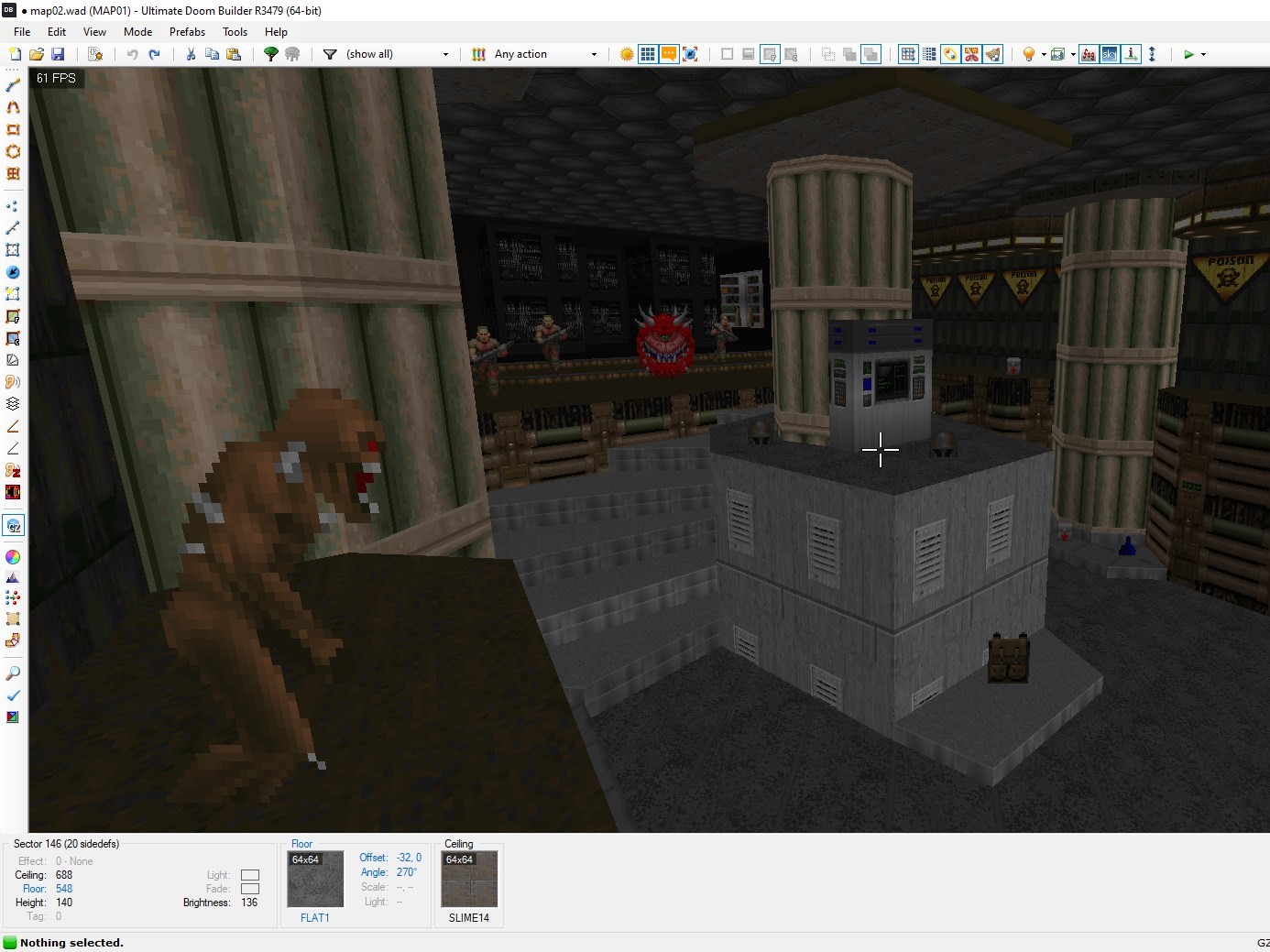Click the vertical arrows gravity toggle icon
Screen dimensions: 1270x952
click(1152, 54)
